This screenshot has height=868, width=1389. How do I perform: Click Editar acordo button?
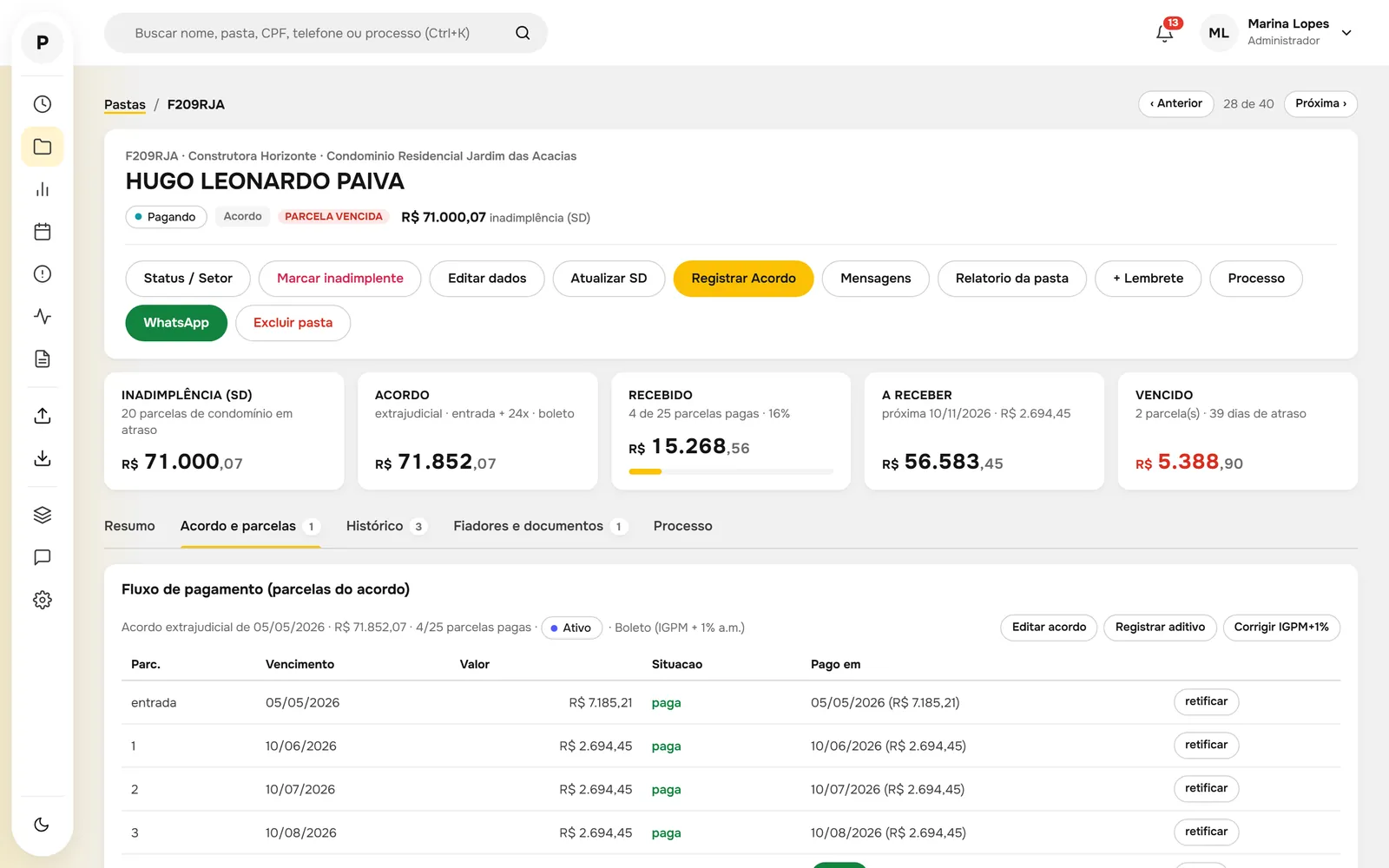1049,628
